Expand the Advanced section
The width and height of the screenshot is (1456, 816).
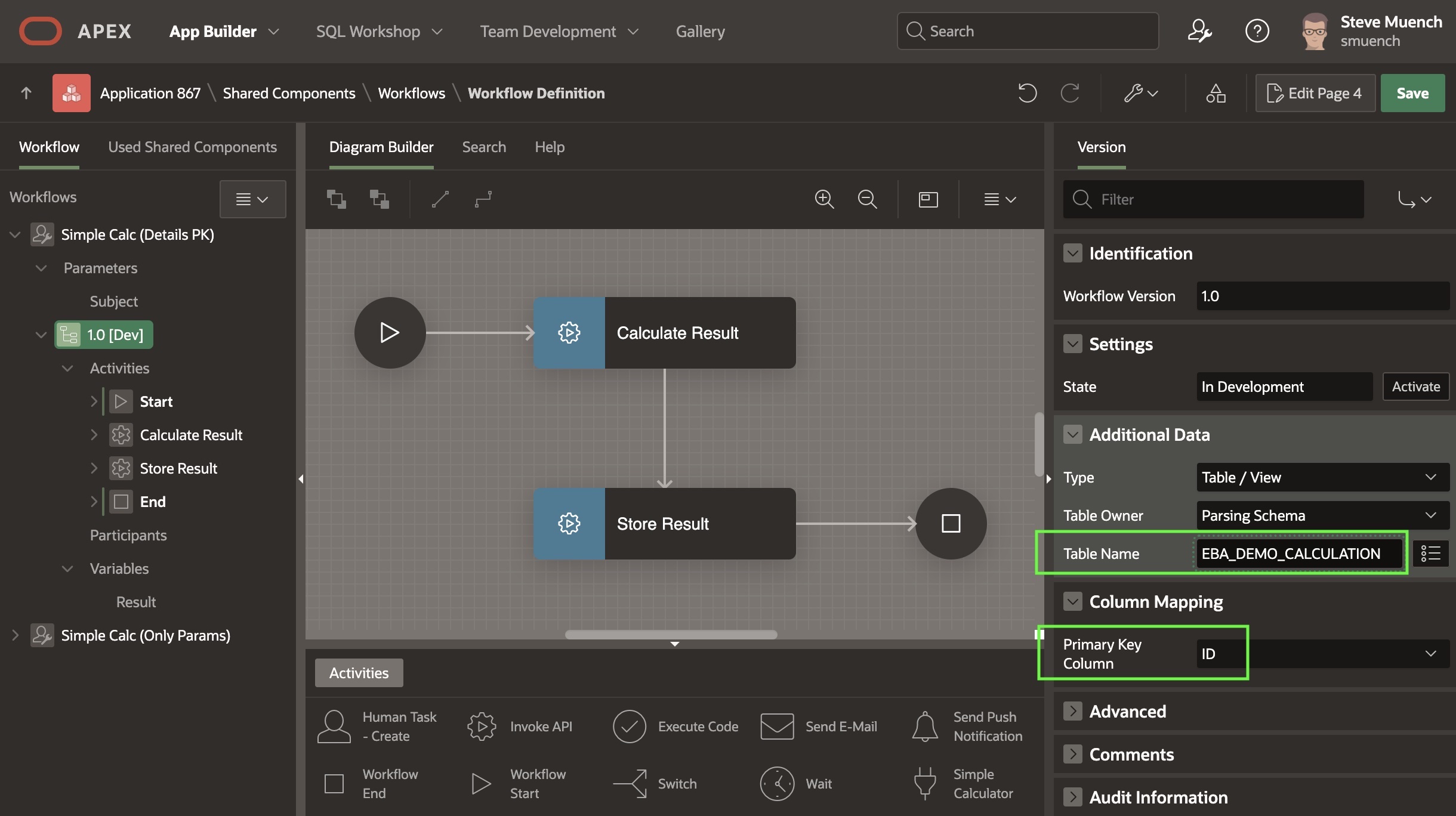[x=1072, y=711]
